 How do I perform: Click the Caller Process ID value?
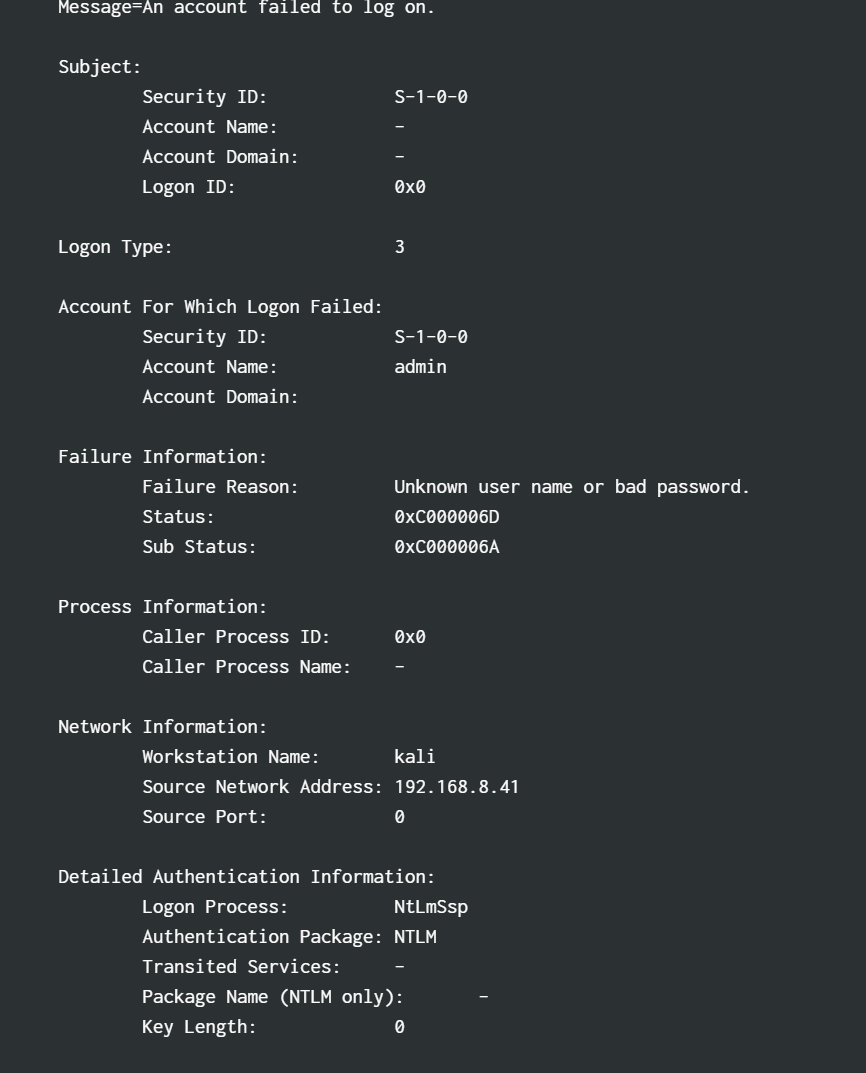pos(410,637)
